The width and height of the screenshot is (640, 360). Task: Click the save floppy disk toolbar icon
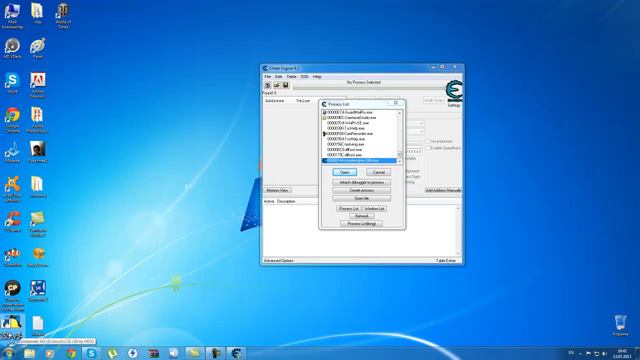(x=286, y=85)
